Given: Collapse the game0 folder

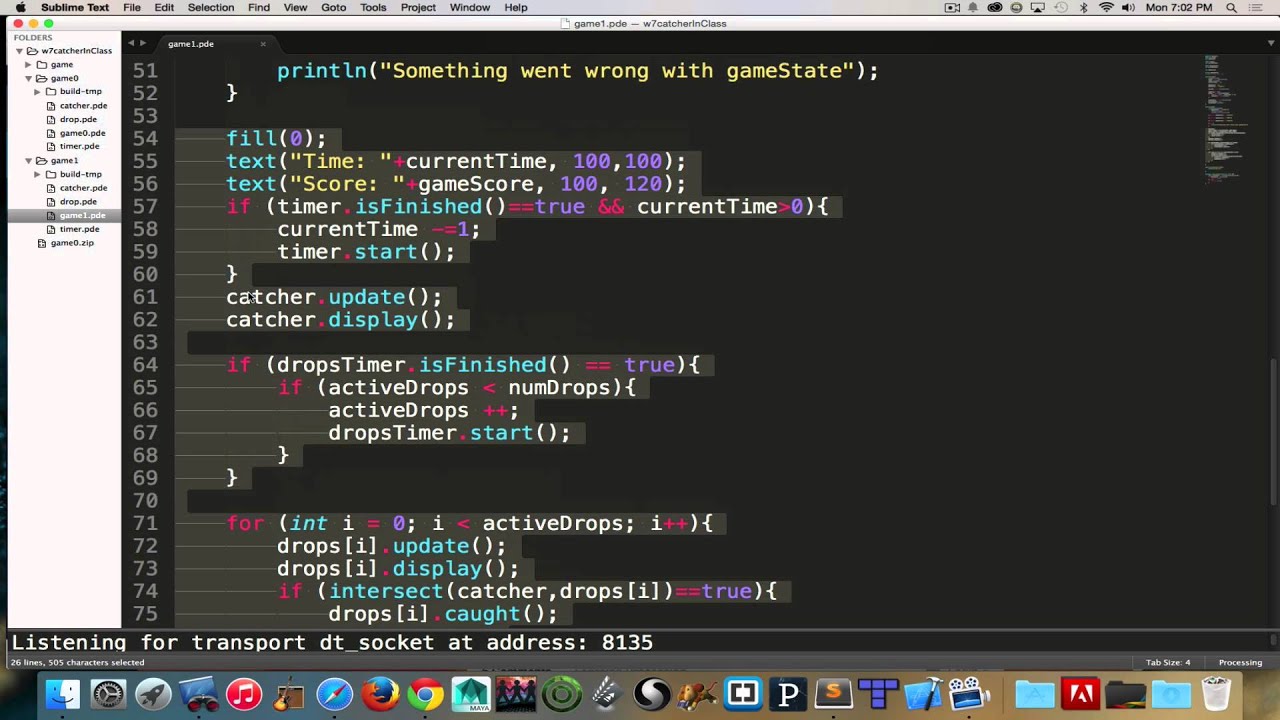Looking at the screenshot, I should click(x=29, y=78).
